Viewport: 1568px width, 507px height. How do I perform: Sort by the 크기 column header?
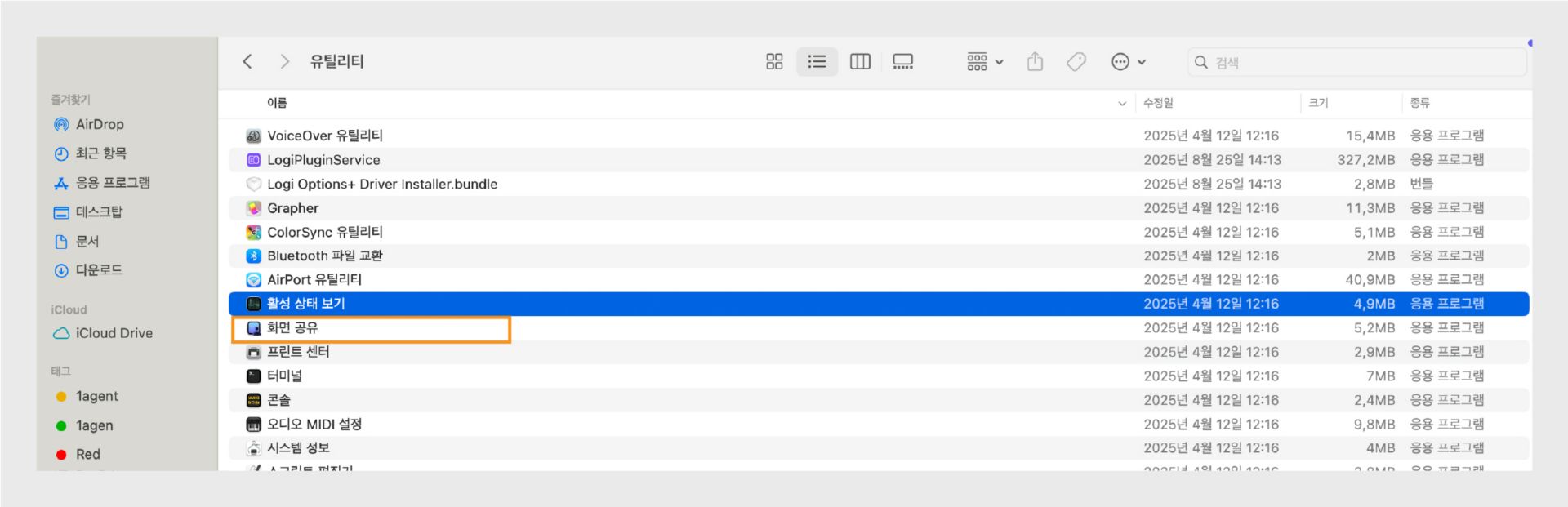(x=1318, y=103)
